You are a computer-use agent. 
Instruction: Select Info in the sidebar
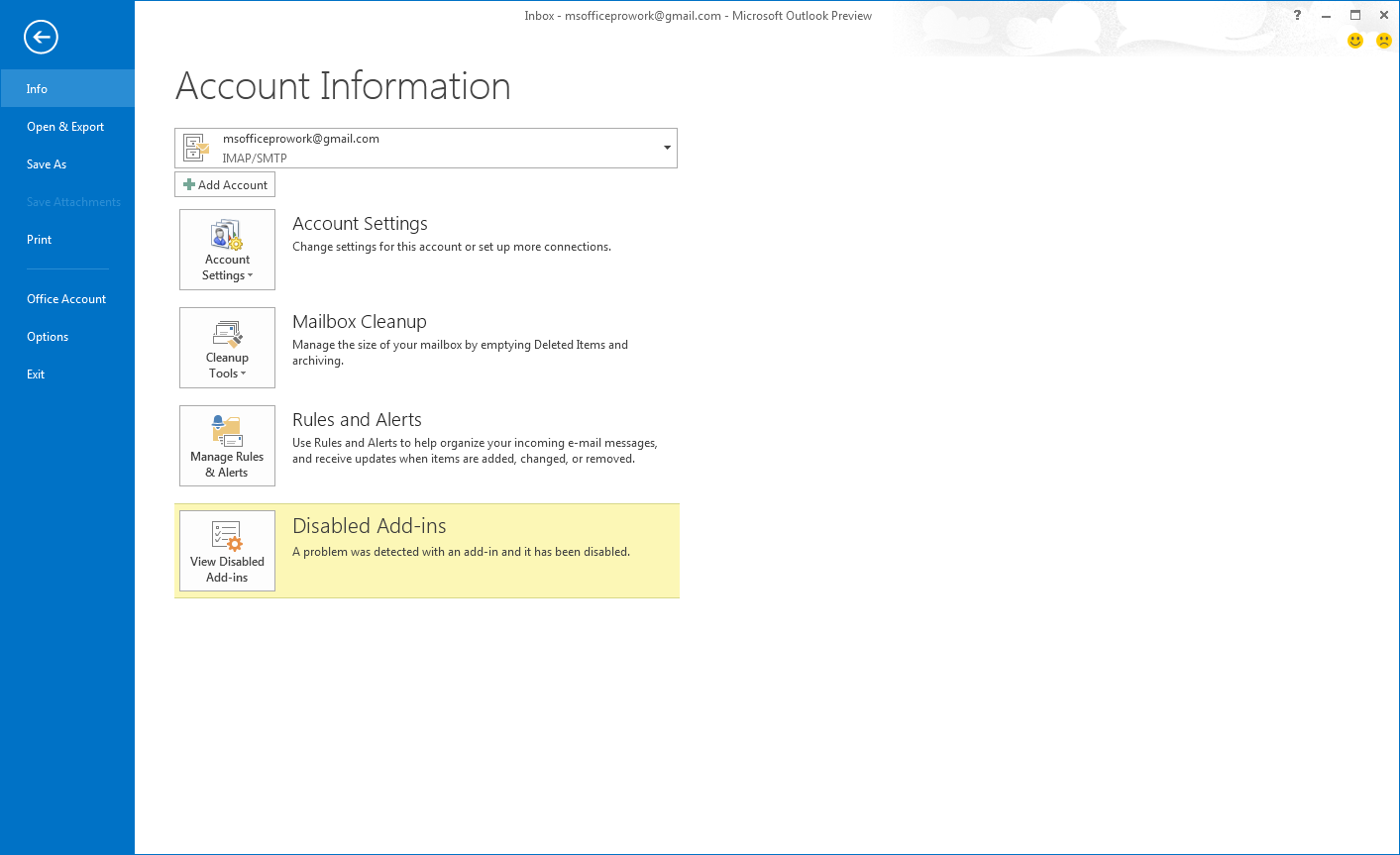[x=37, y=89]
